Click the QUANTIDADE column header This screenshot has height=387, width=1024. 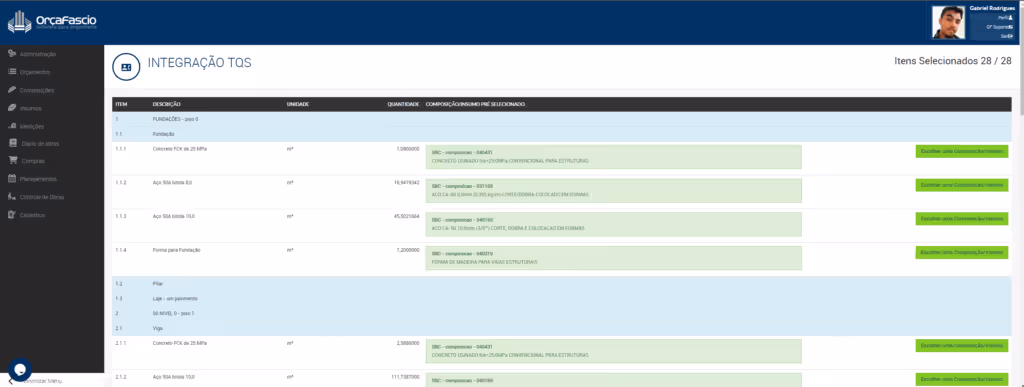403,104
